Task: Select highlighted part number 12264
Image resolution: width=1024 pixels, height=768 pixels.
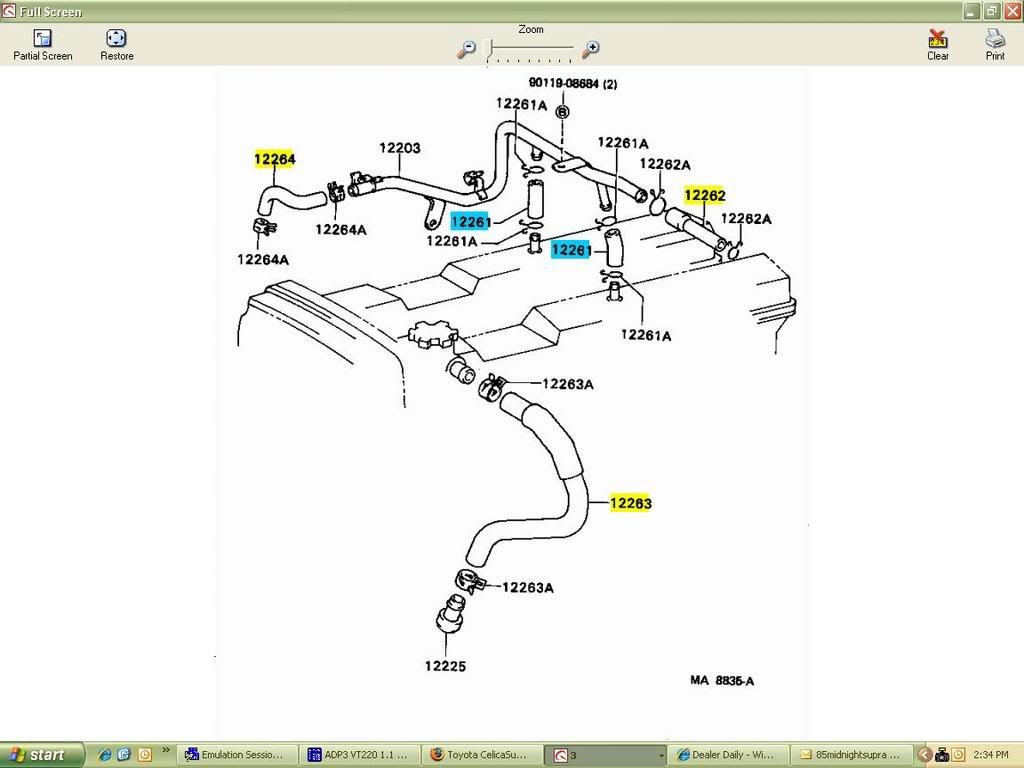Action: pyautogui.click(x=274, y=159)
